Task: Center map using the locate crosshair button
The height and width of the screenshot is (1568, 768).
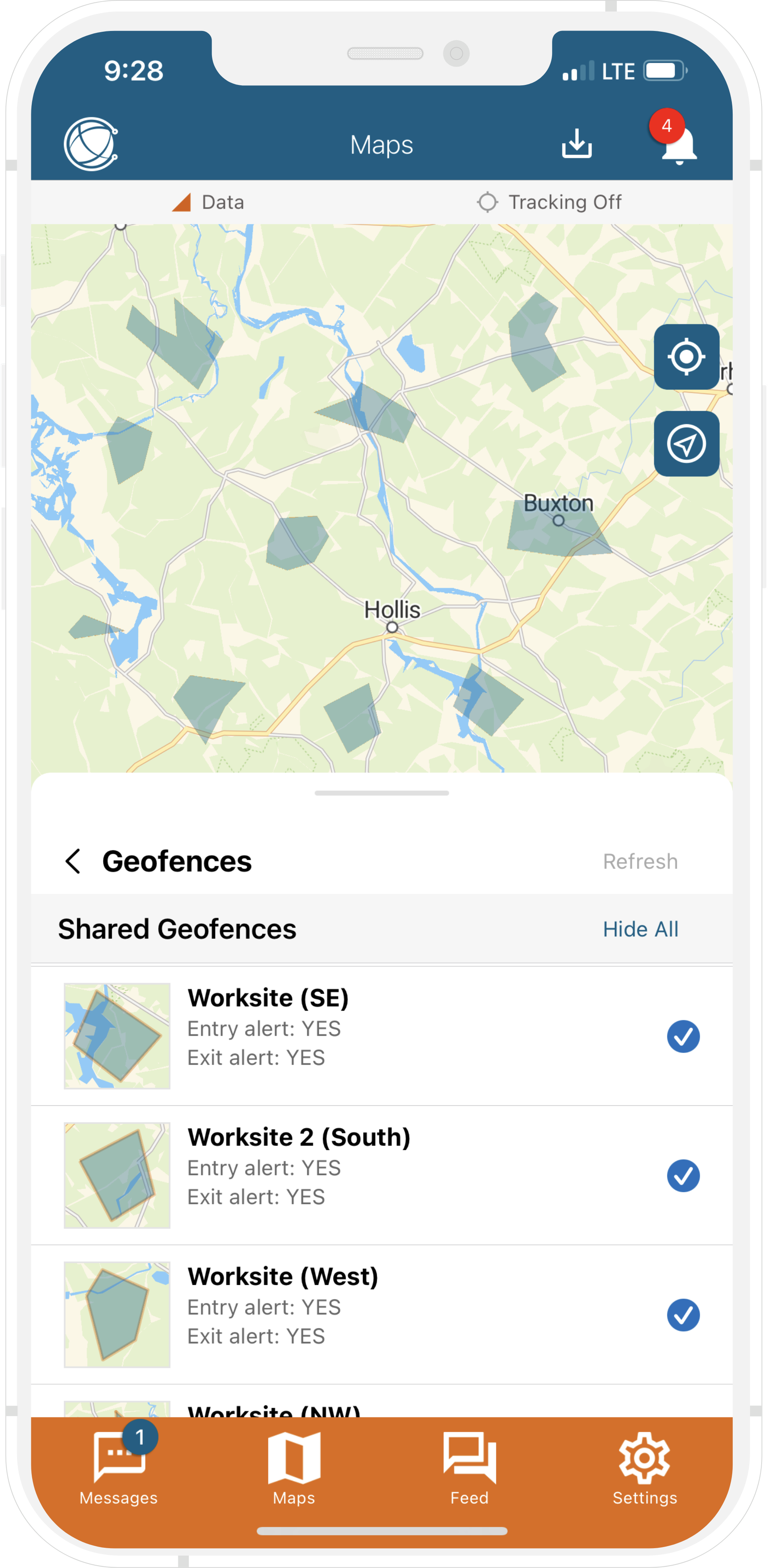Action: (686, 357)
